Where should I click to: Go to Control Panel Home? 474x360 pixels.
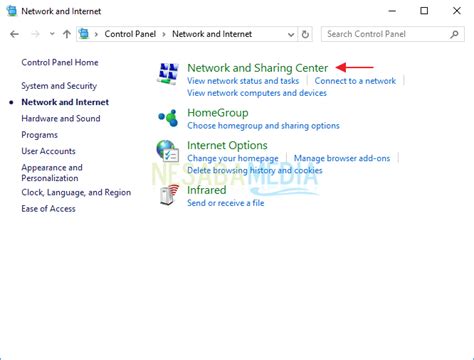click(x=60, y=62)
